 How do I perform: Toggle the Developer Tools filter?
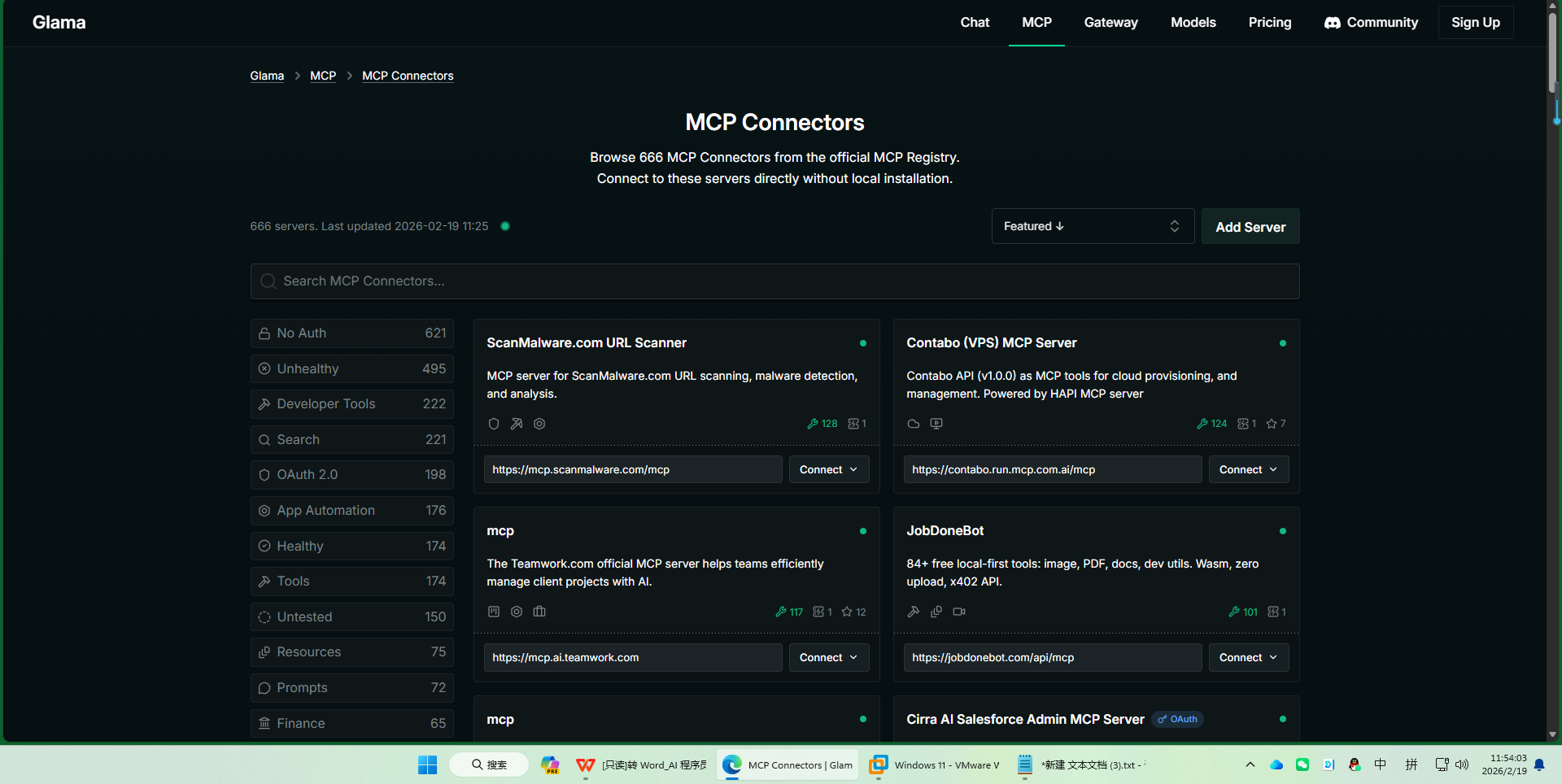(x=352, y=404)
